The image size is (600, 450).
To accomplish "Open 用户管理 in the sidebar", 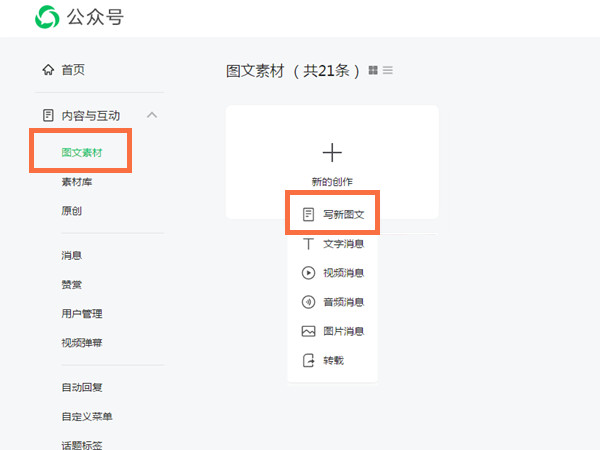I will 81,314.
